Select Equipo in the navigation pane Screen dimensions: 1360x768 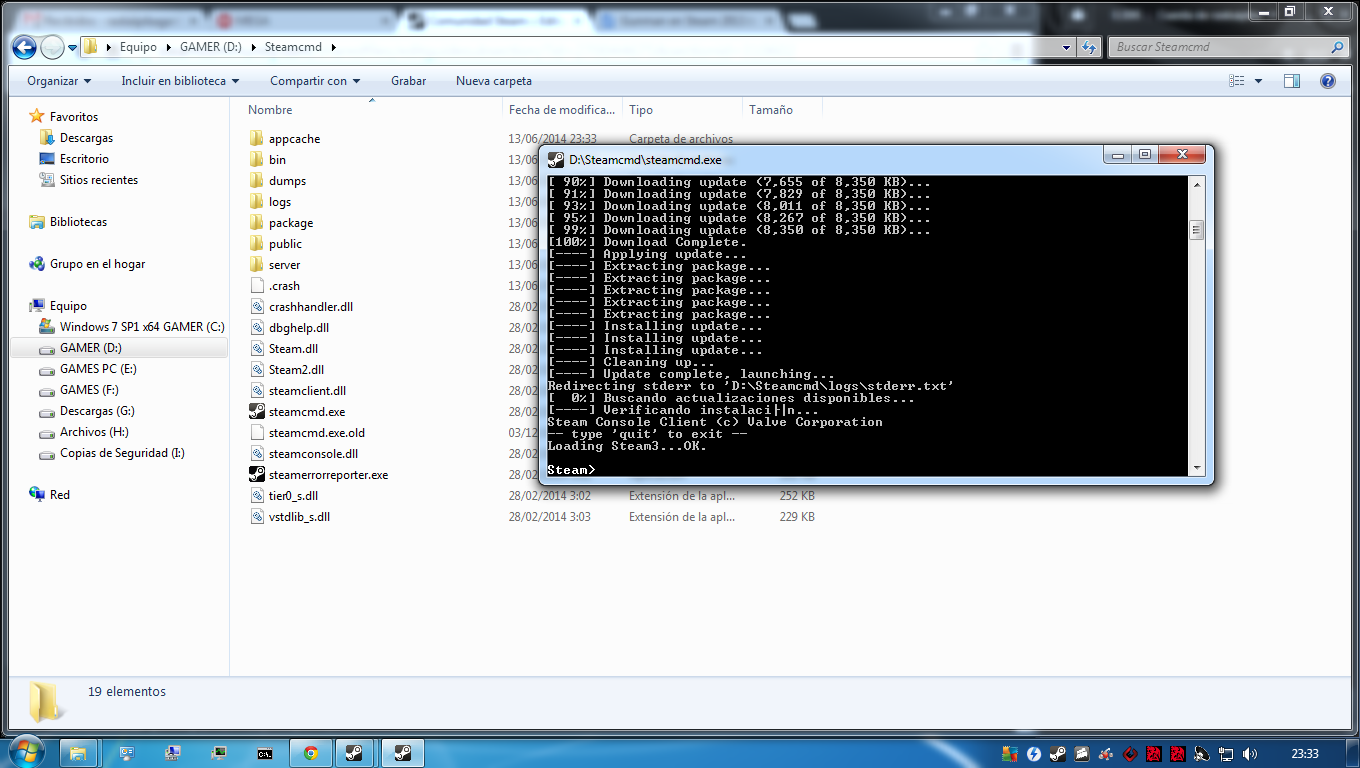pyautogui.click(x=68, y=306)
